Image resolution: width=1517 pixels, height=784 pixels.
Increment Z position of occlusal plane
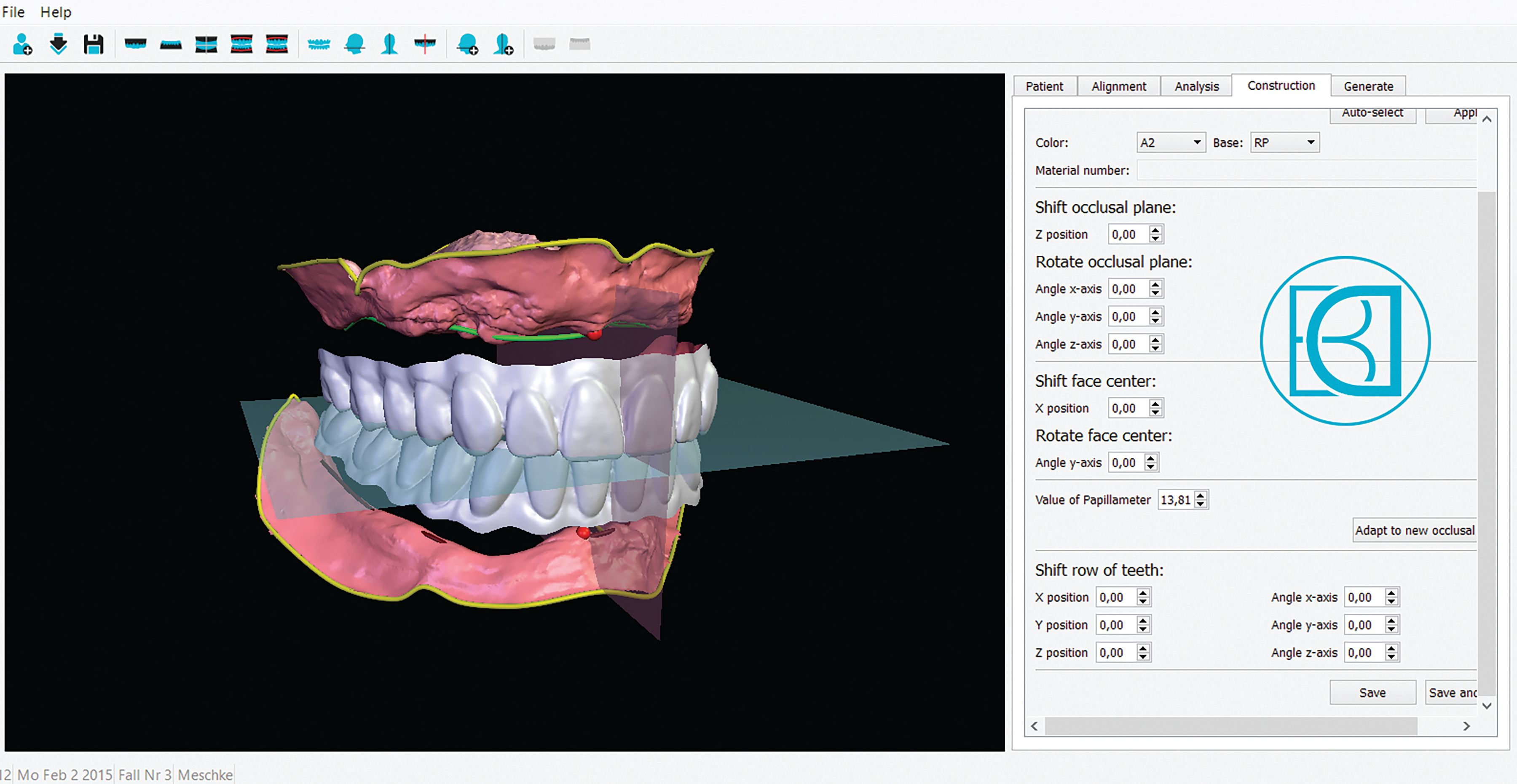[x=1156, y=230]
